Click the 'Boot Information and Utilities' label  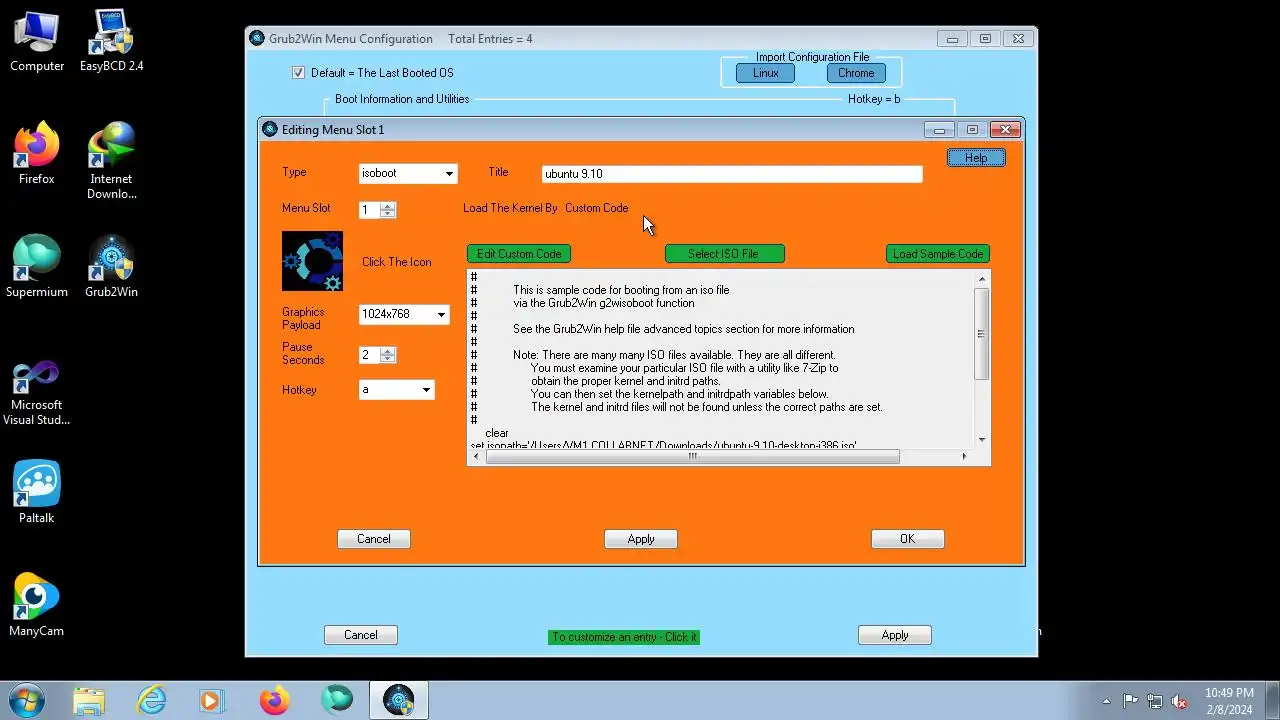click(402, 99)
